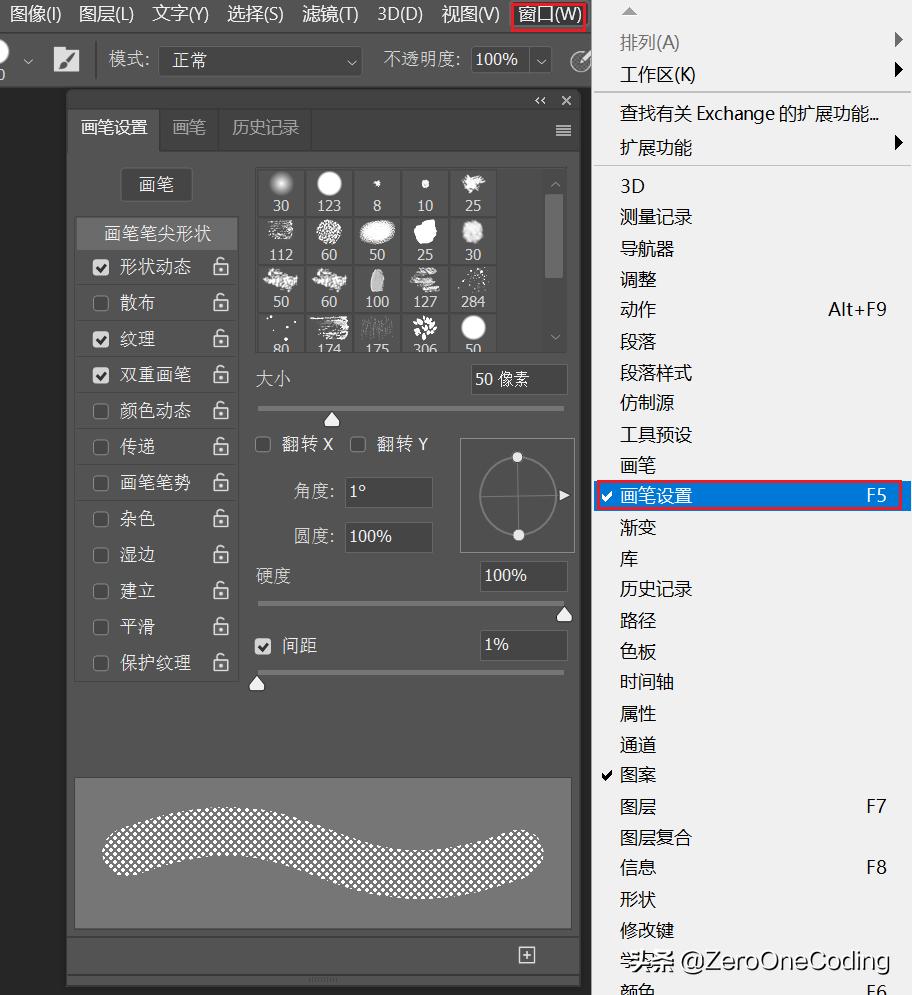Image resolution: width=912 pixels, height=995 pixels.
Task: Lock the 纹理 brush setting
Action: tap(220, 339)
